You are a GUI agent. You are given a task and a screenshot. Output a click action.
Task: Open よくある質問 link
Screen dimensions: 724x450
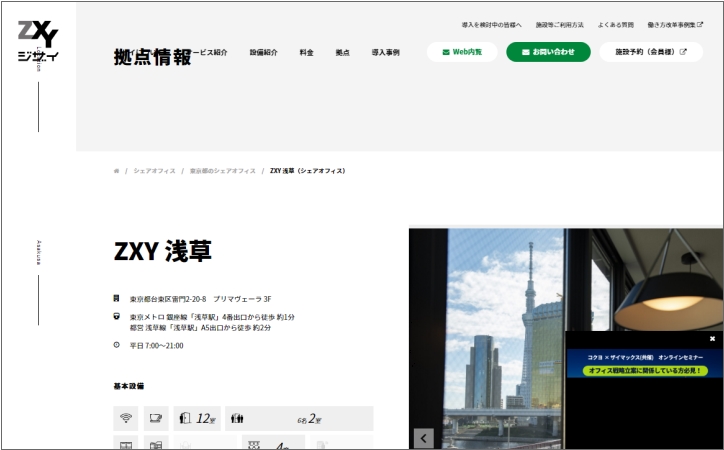click(x=615, y=25)
